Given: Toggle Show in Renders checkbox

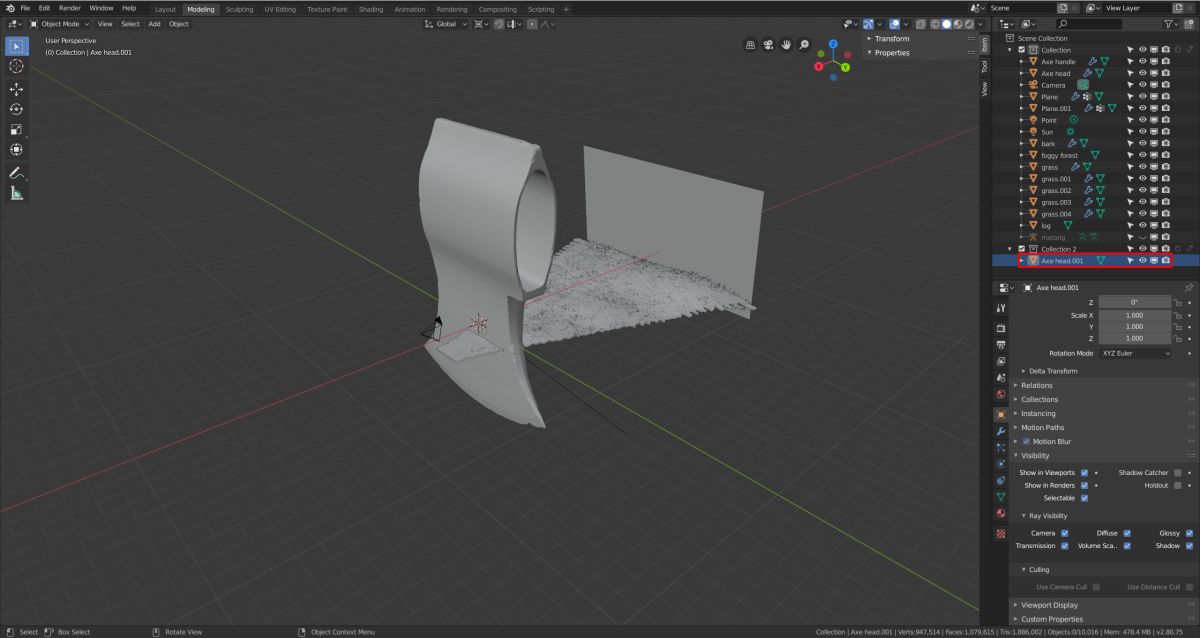Looking at the screenshot, I should (1084, 485).
